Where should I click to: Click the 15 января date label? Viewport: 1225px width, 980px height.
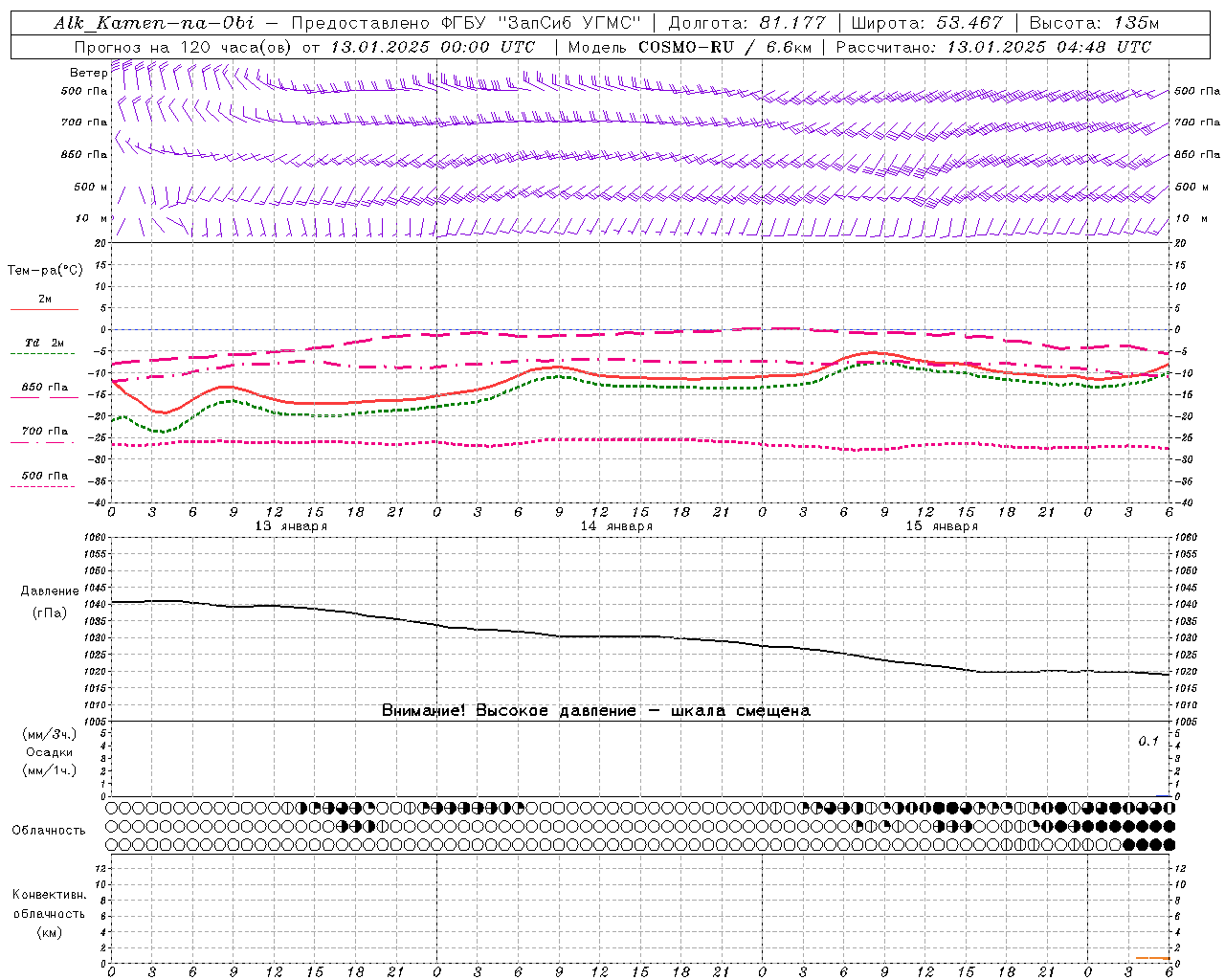(942, 526)
